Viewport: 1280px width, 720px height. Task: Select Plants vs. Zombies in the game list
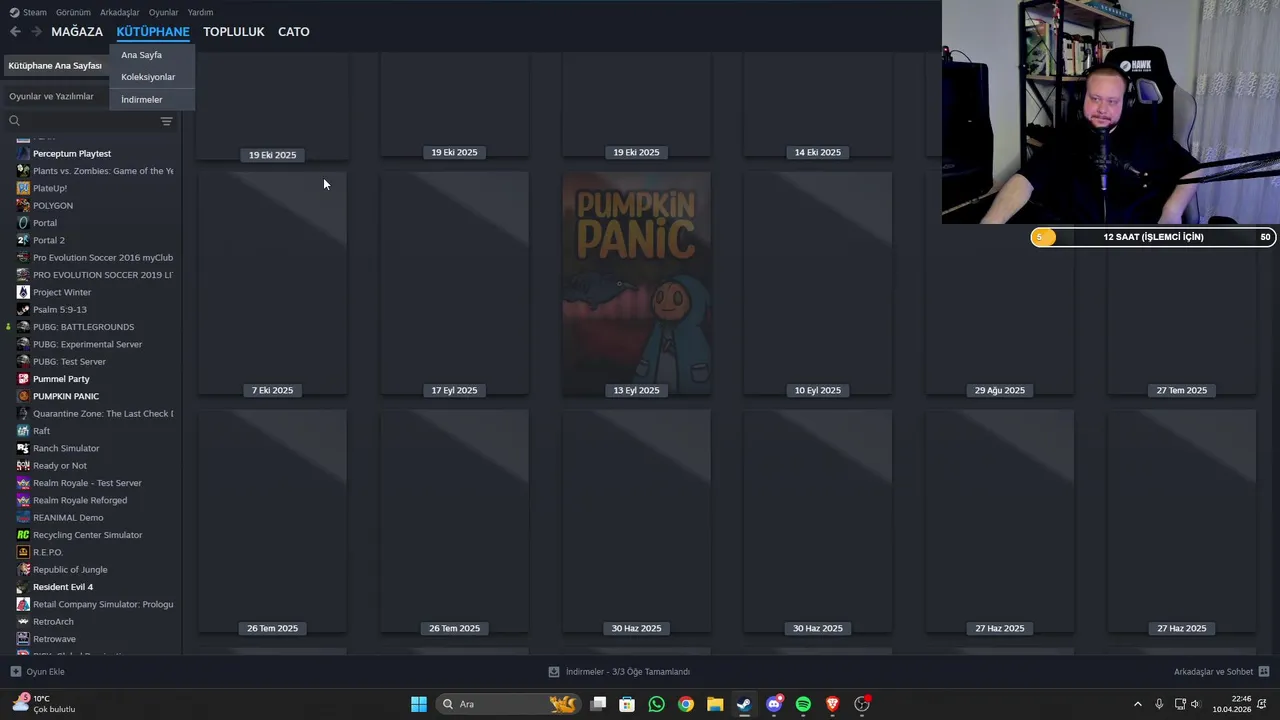pos(102,171)
